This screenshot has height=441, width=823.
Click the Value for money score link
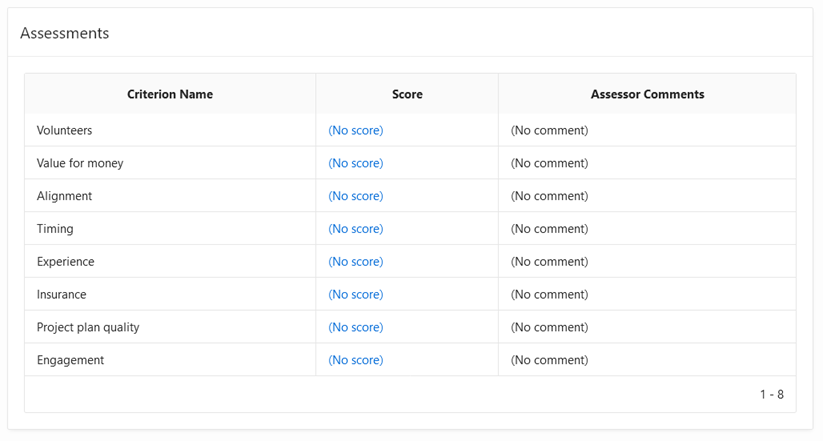pyautogui.click(x=355, y=163)
